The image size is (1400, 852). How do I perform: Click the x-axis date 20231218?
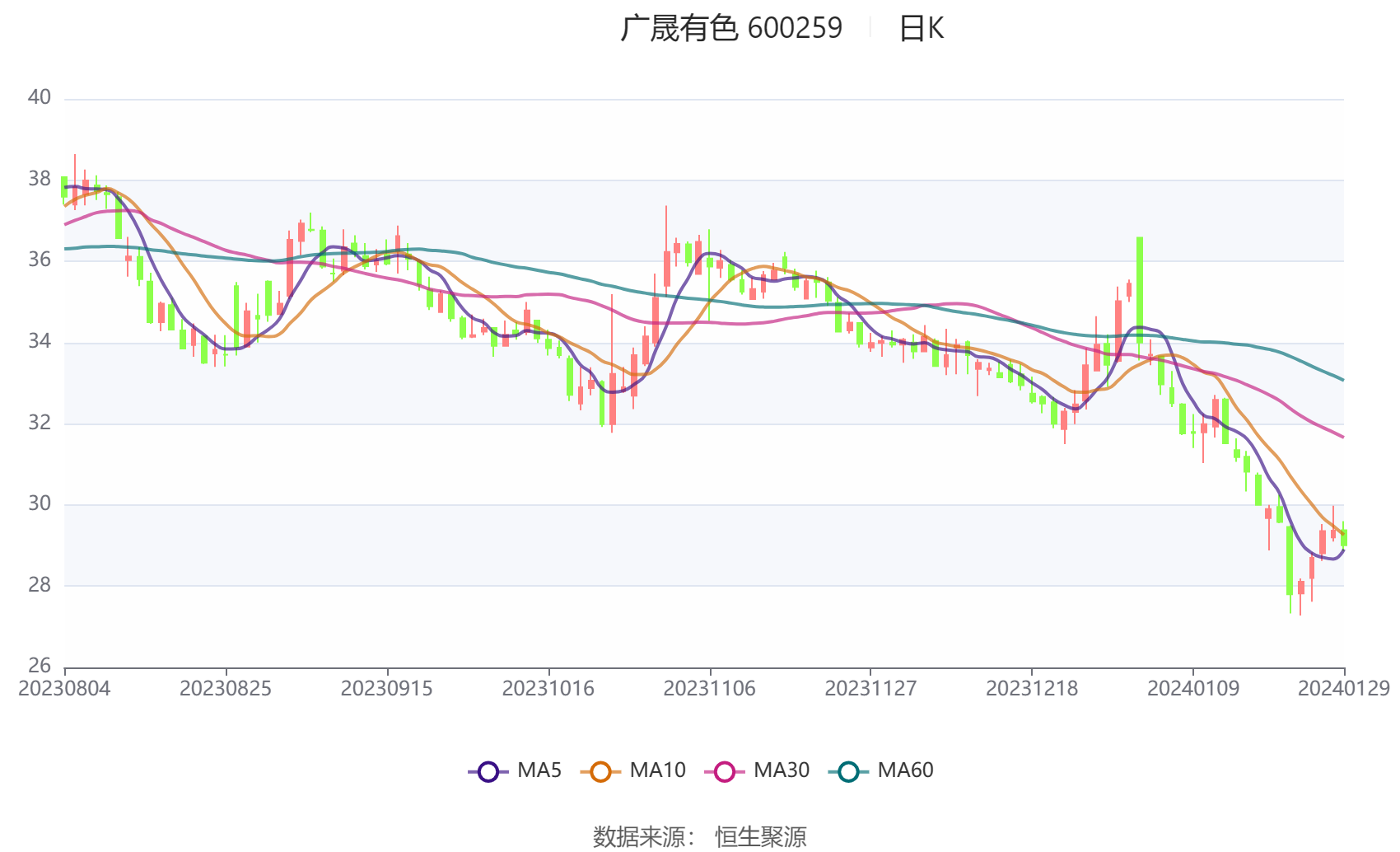(x=1032, y=689)
